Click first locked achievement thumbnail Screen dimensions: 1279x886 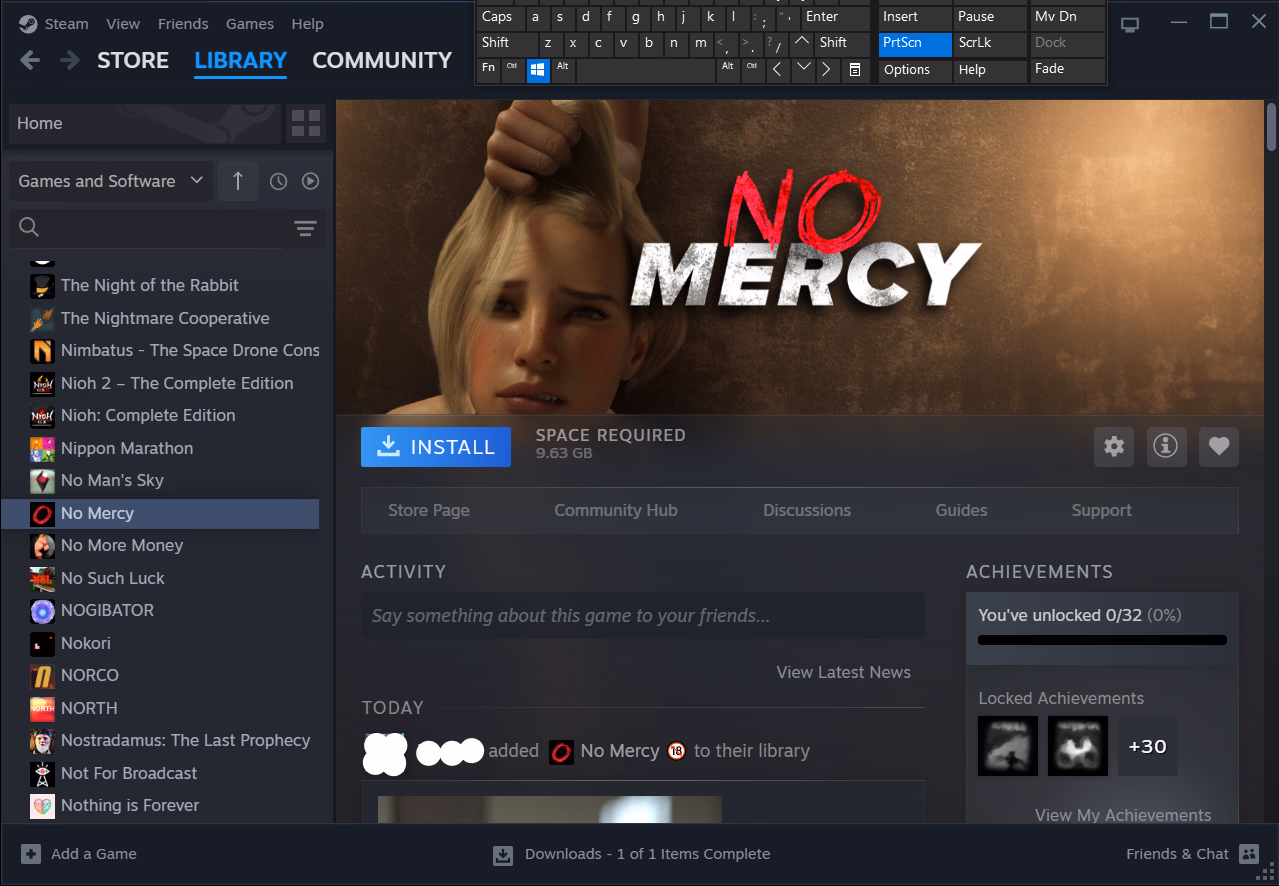click(1008, 746)
